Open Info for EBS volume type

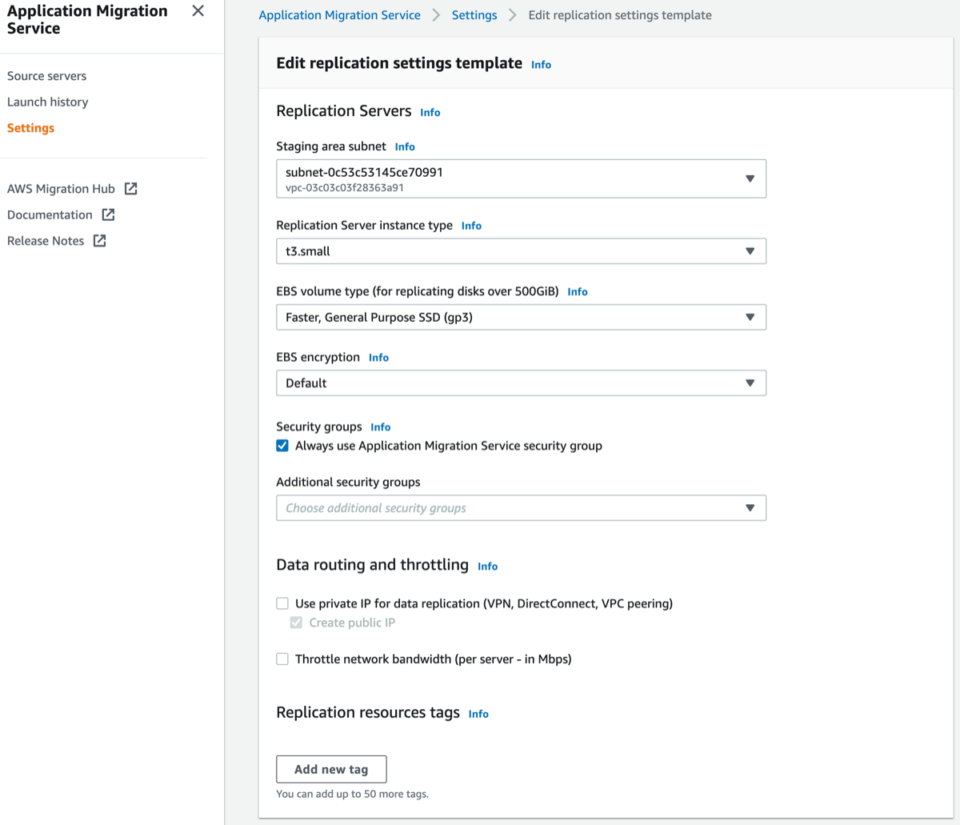coord(577,292)
